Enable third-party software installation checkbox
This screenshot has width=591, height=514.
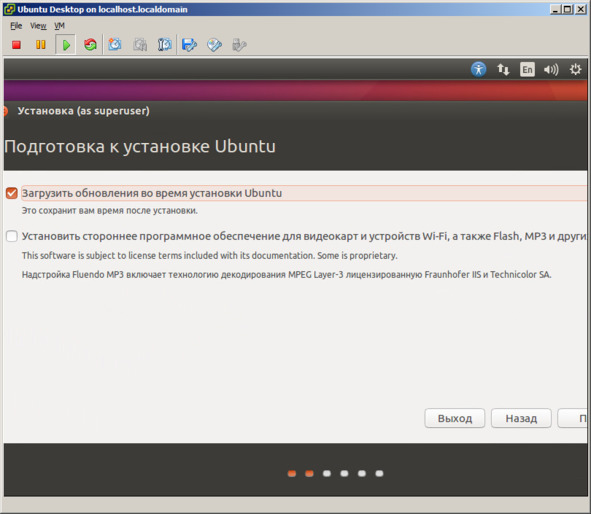point(12,236)
